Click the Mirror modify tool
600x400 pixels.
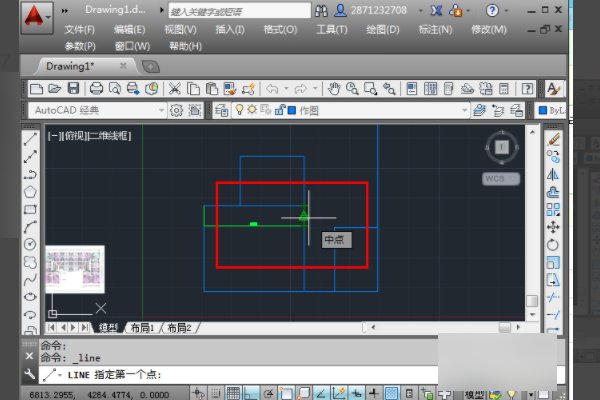pyautogui.click(x=553, y=174)
